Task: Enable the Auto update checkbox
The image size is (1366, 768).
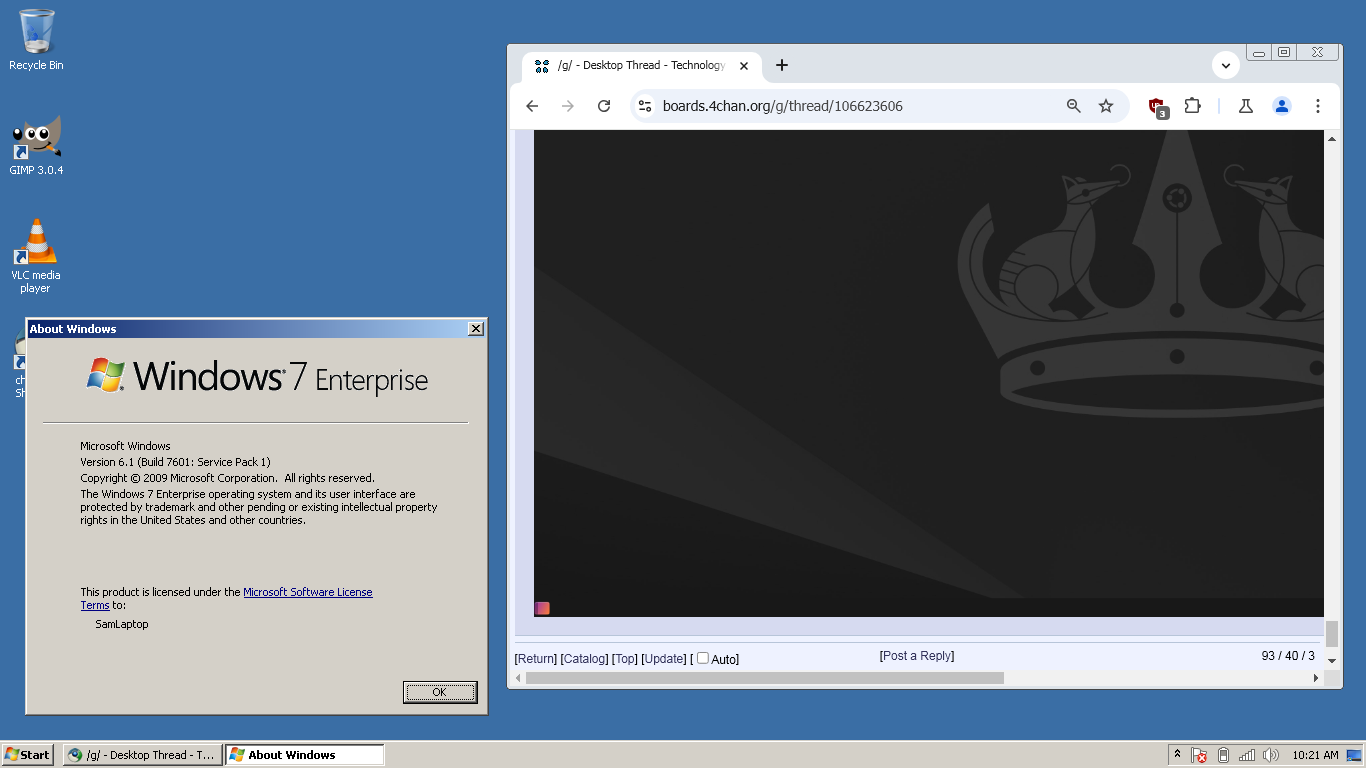Action: tap(703, 658)
